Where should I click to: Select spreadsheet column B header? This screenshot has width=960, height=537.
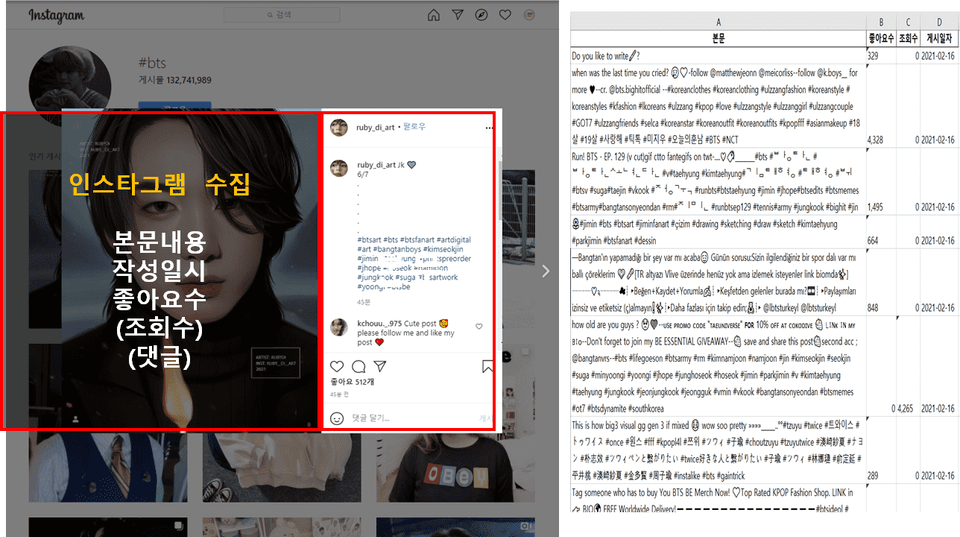click(x=881, y=21)
